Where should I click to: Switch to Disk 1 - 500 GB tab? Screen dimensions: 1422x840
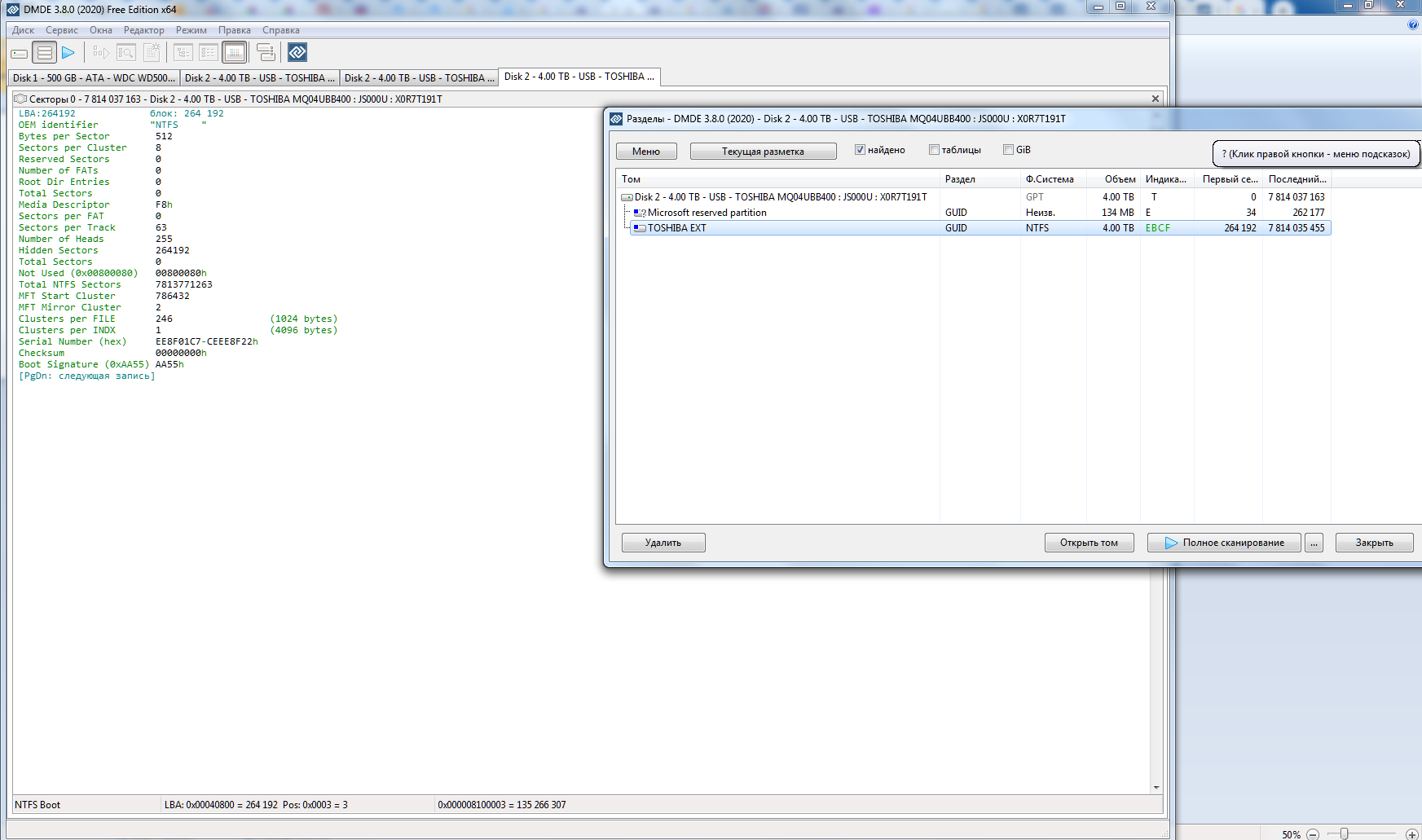point(94,78)
